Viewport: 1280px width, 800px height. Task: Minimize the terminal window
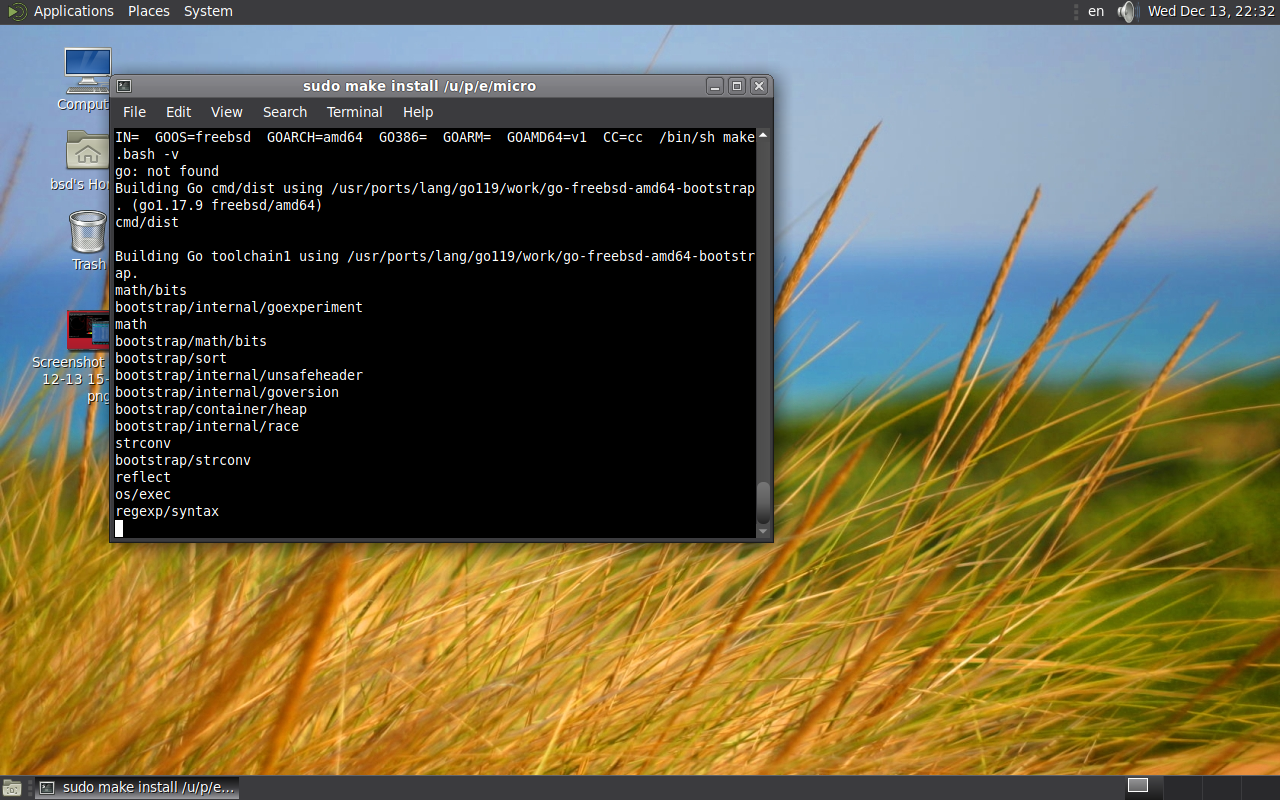tap(714, 86)
